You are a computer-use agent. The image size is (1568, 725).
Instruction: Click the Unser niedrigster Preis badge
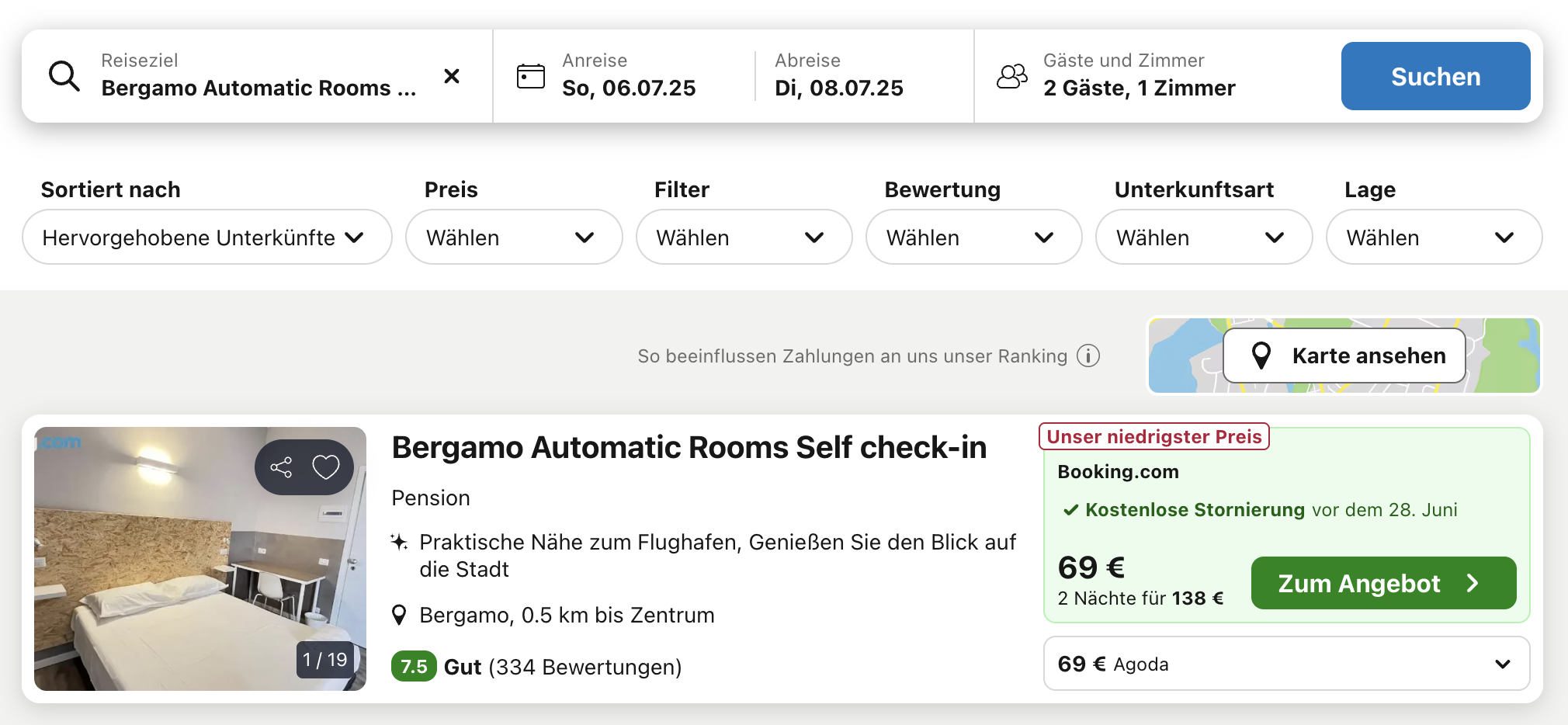pos(1154,436)
